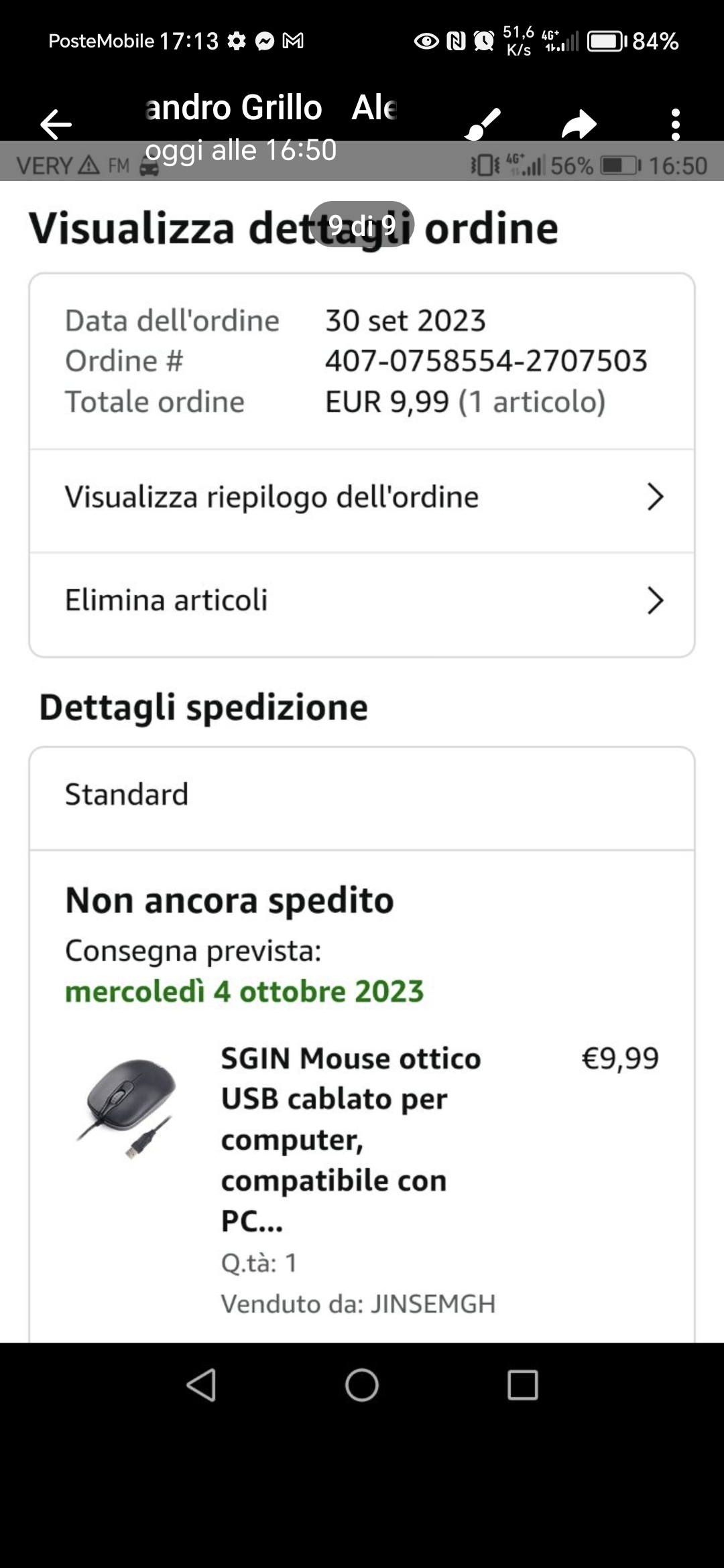724x1568 pixels.
Task: Tap the back arrow in the header
Action: tap(56, 125)
